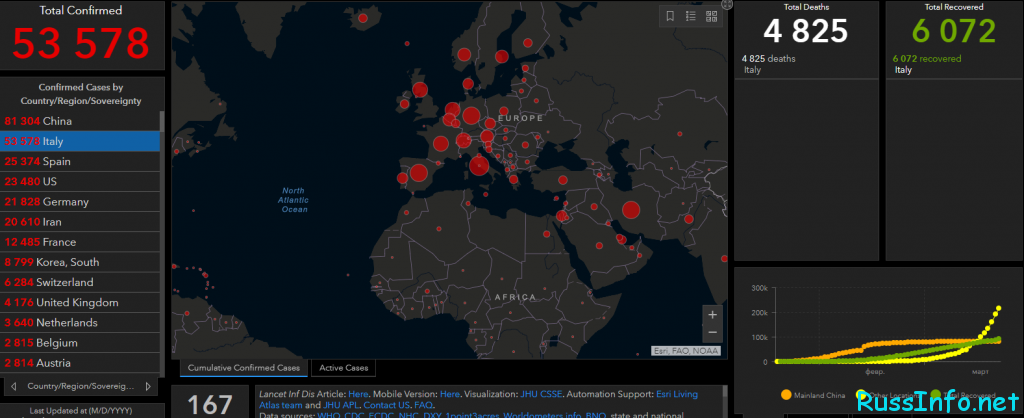Switch to Cumulative Confirmed Cases tab
The width and height of the screenshot is (1024, 418).
pyautogui.click(x=244, y=368)
